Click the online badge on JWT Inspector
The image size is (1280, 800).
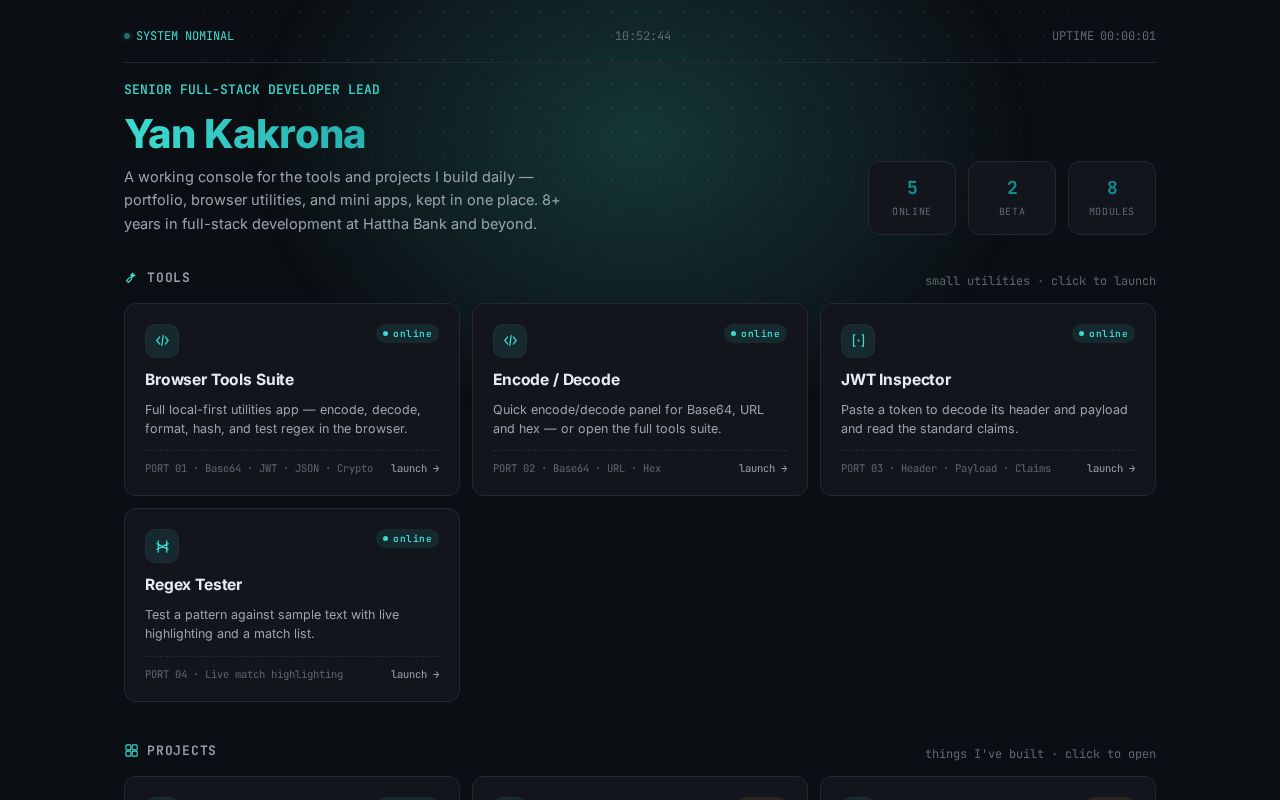point(1103,334)
